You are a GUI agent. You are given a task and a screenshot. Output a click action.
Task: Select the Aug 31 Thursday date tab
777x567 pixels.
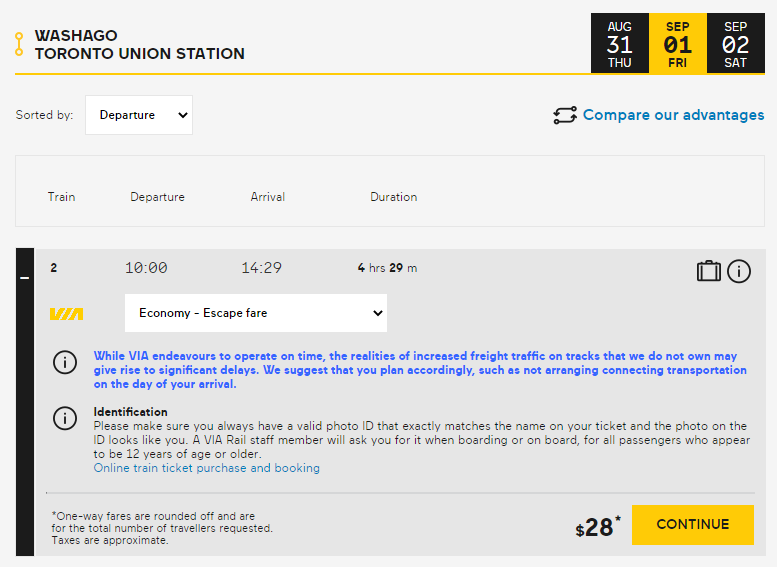click(619, 44)
